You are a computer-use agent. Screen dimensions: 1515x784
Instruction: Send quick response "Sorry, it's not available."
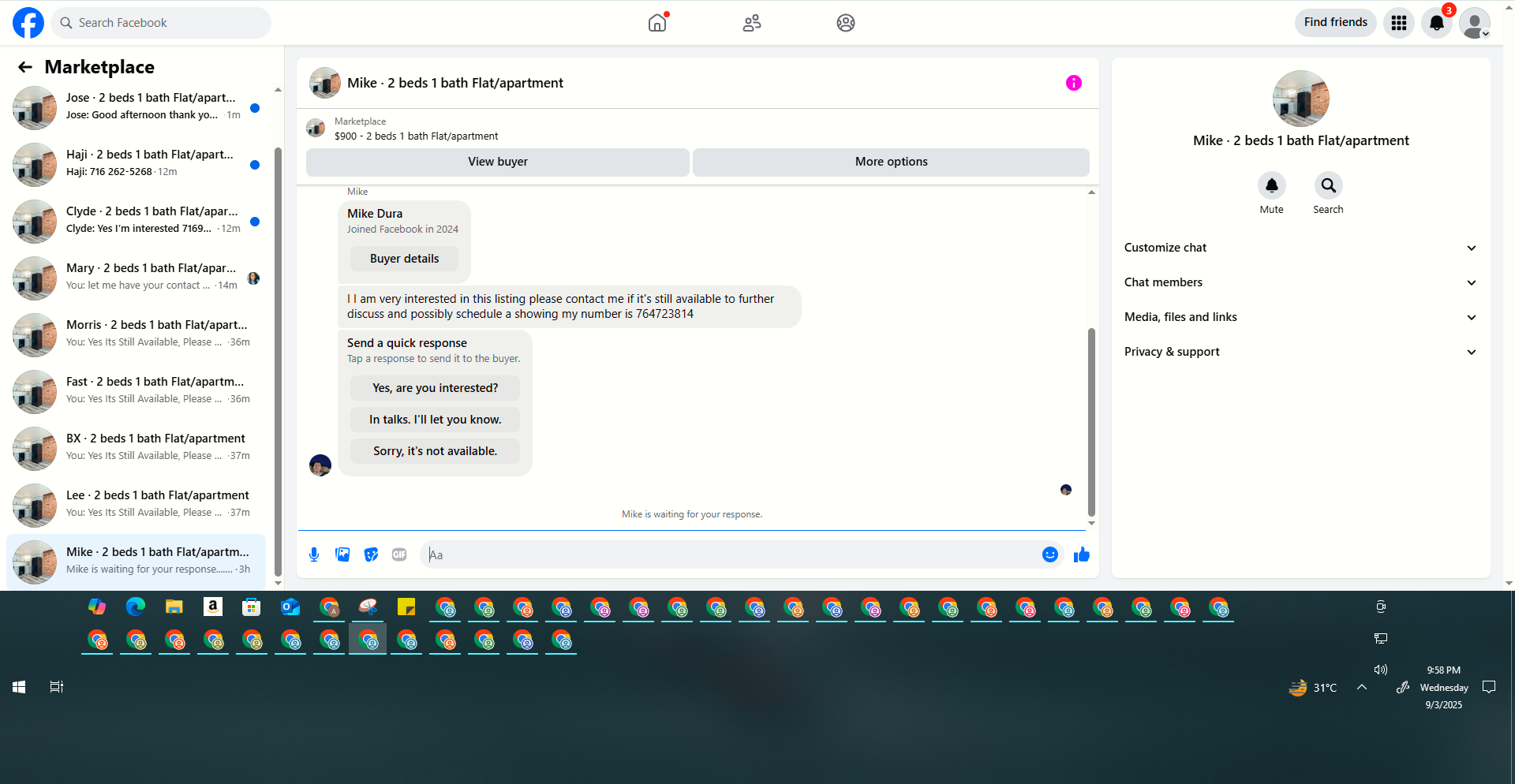(436, 451)
